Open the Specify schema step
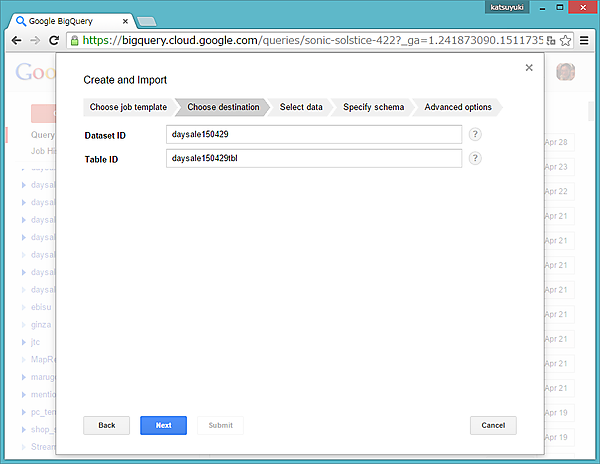 pos(373,107)
